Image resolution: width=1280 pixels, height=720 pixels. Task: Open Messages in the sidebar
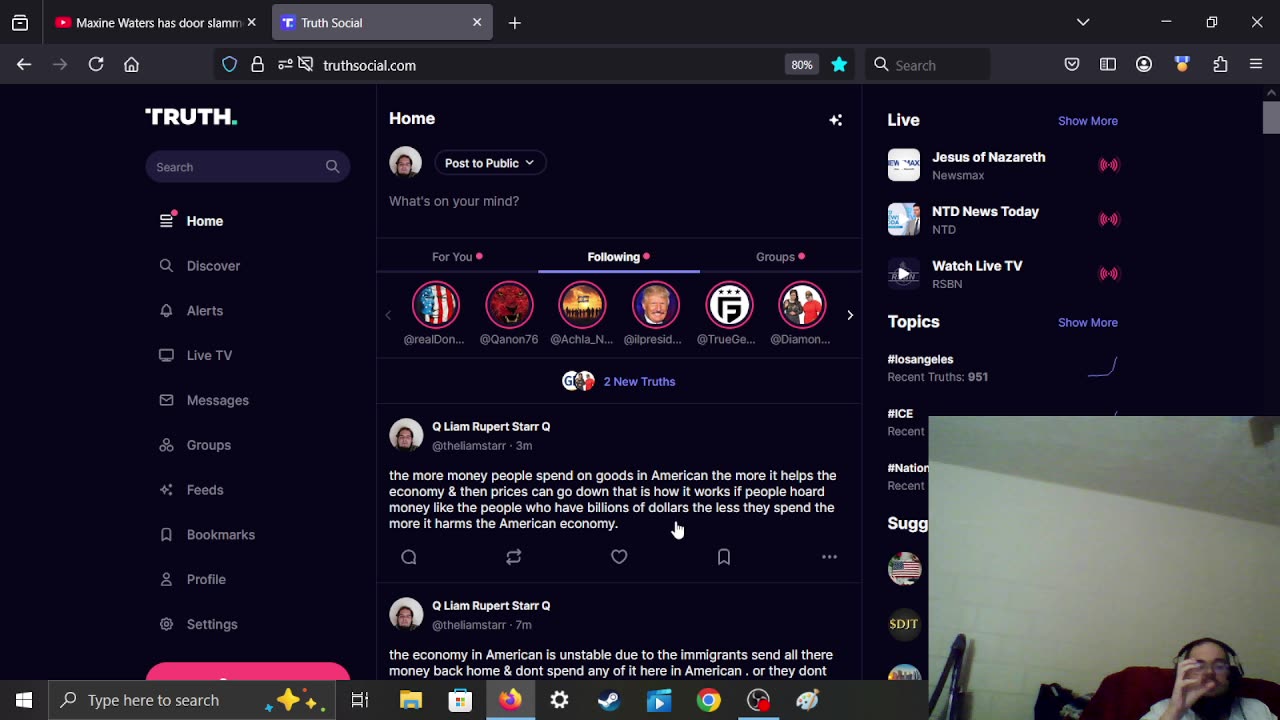[x=217, y=400]
